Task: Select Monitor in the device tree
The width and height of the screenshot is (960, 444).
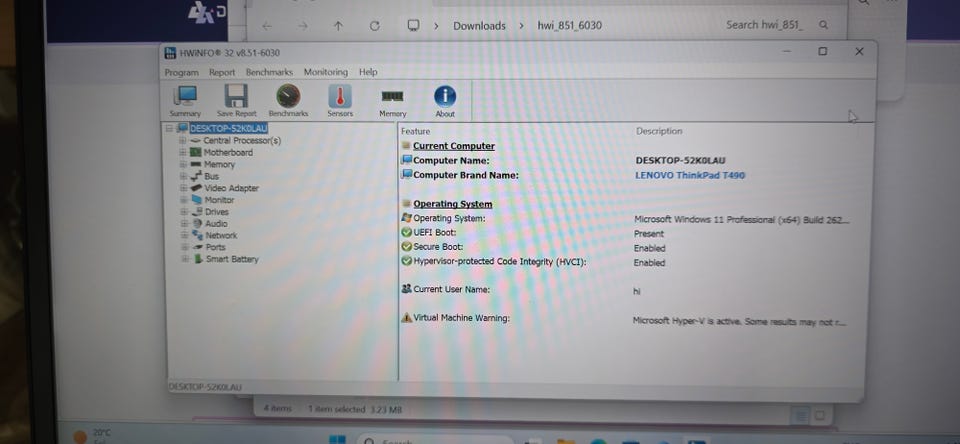Action: pyautogui.click(x=219, y=200)
